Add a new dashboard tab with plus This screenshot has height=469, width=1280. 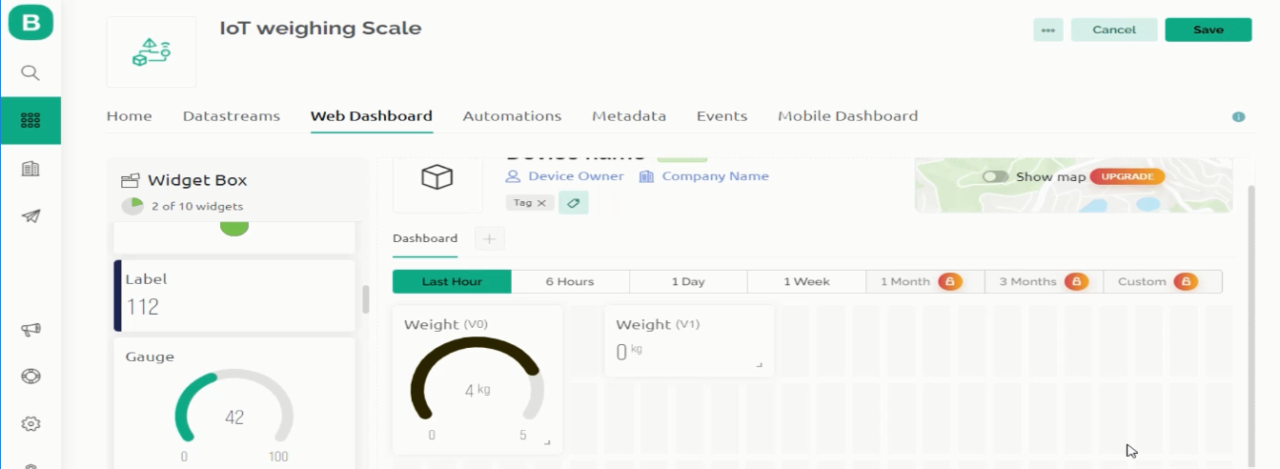point(490,239)
